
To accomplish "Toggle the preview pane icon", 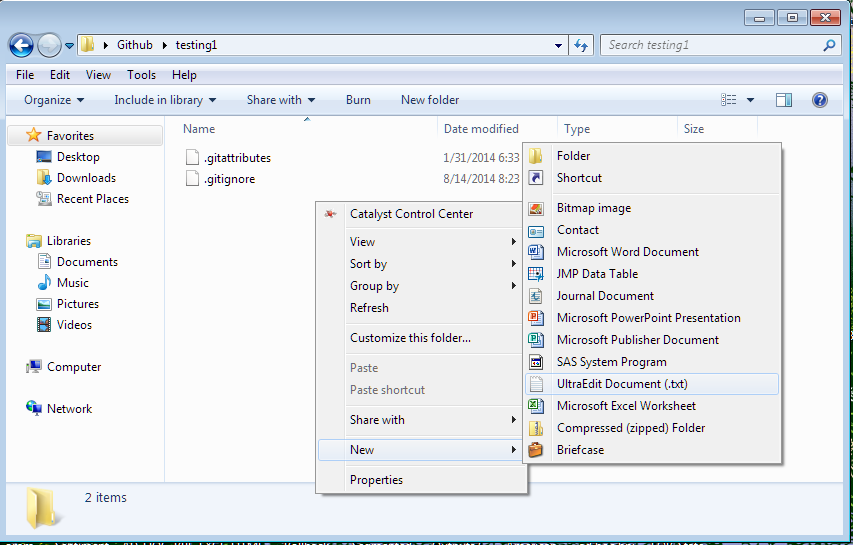I will click(x=784, y=100).
